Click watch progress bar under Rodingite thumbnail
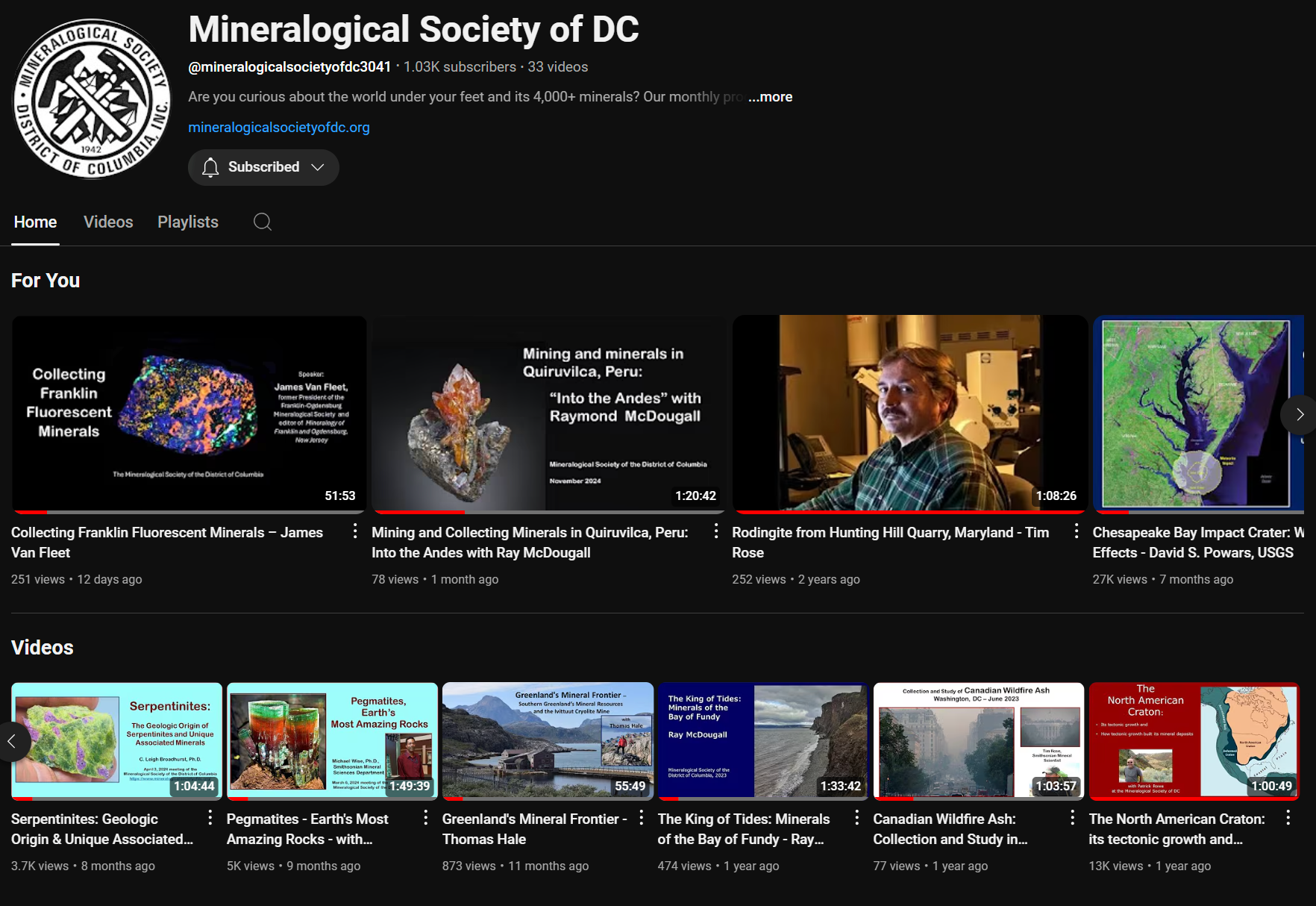The height and width of the screenshot is (906, 1316). click(909, 512)
